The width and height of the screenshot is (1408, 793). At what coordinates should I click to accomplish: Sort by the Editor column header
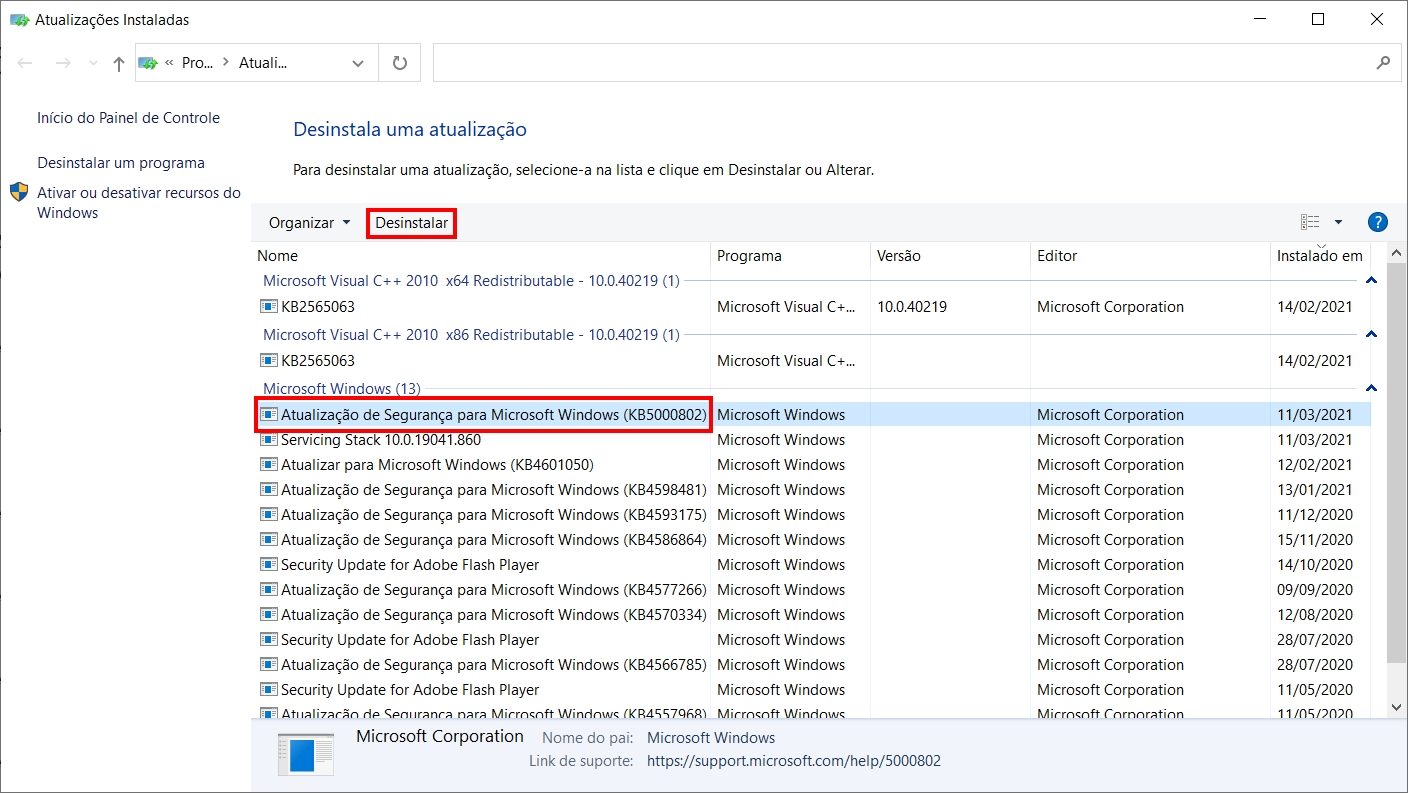pyautogui.click(x=1150, y=256)
